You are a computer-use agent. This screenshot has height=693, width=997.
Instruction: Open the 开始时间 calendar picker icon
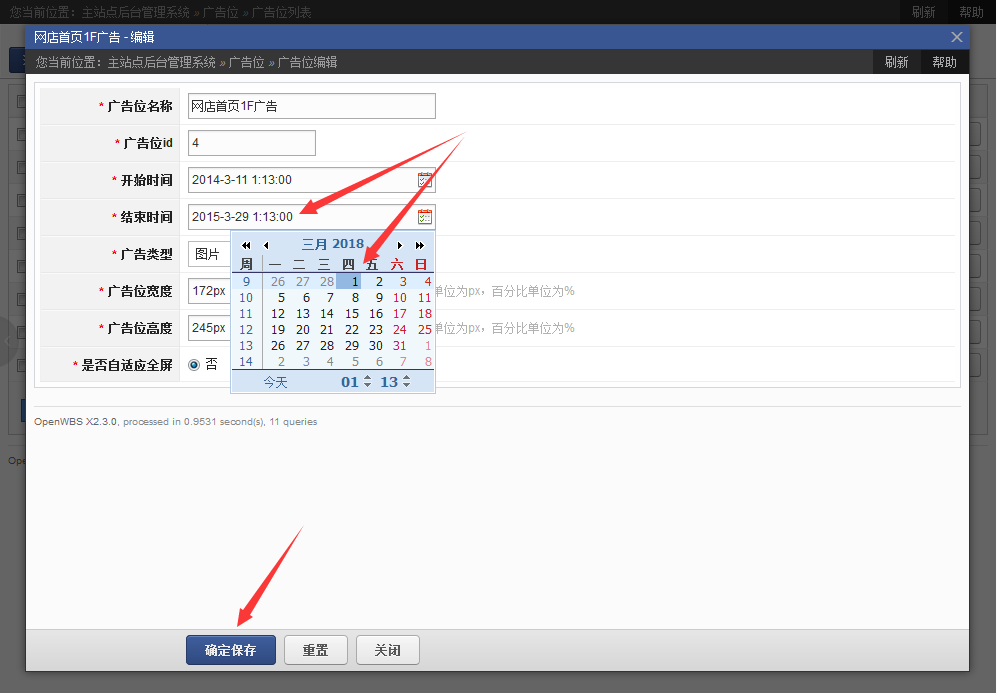425,180
